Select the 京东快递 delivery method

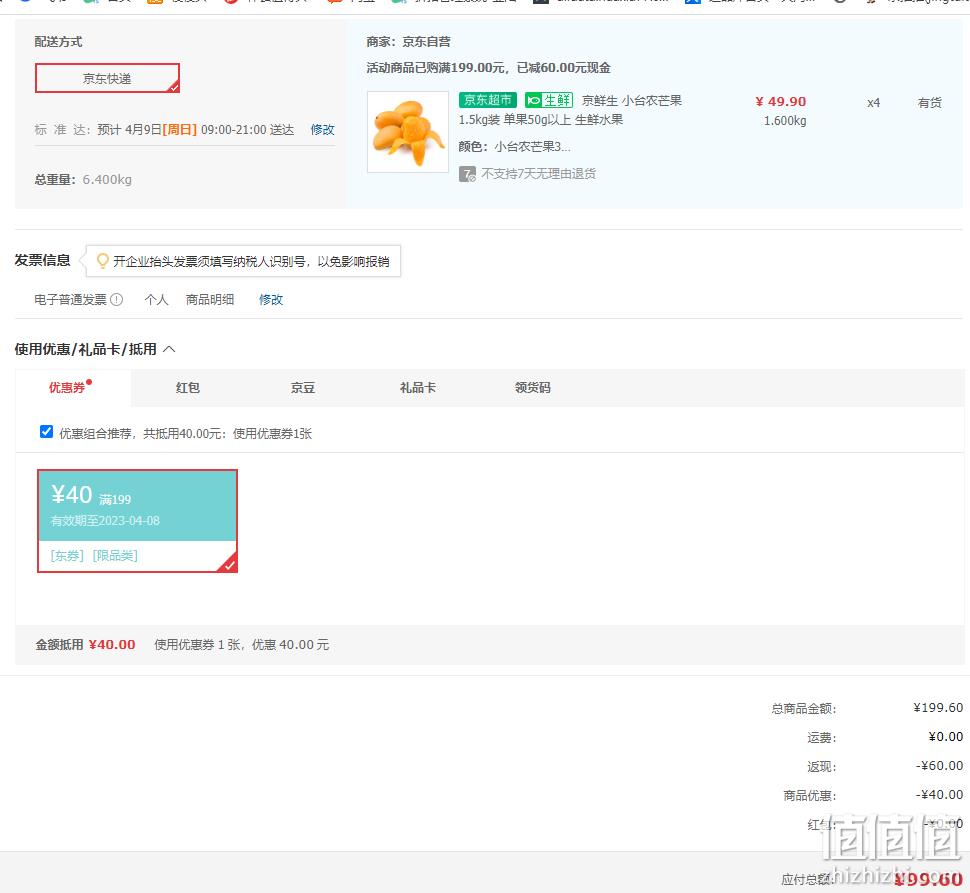(107, 79)
